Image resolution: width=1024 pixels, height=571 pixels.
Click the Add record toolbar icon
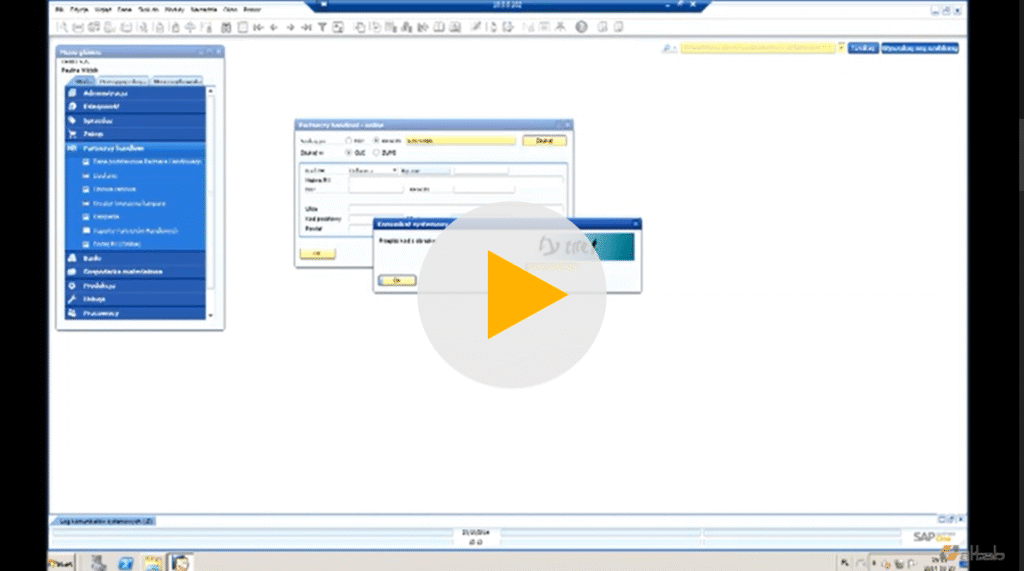click(242, 27)
